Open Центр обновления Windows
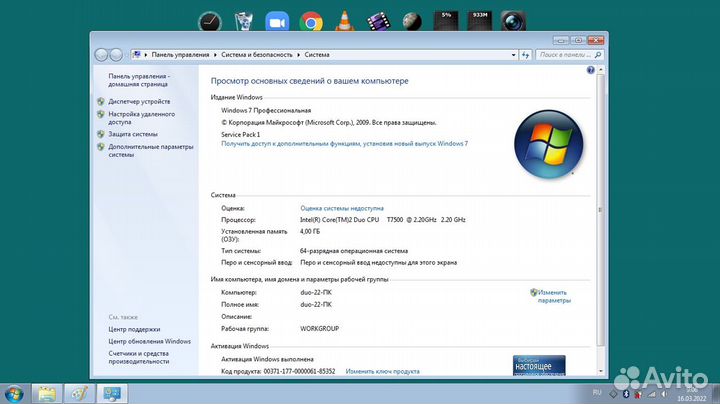This screenshot has height=404, width=720. pos(149,342)
